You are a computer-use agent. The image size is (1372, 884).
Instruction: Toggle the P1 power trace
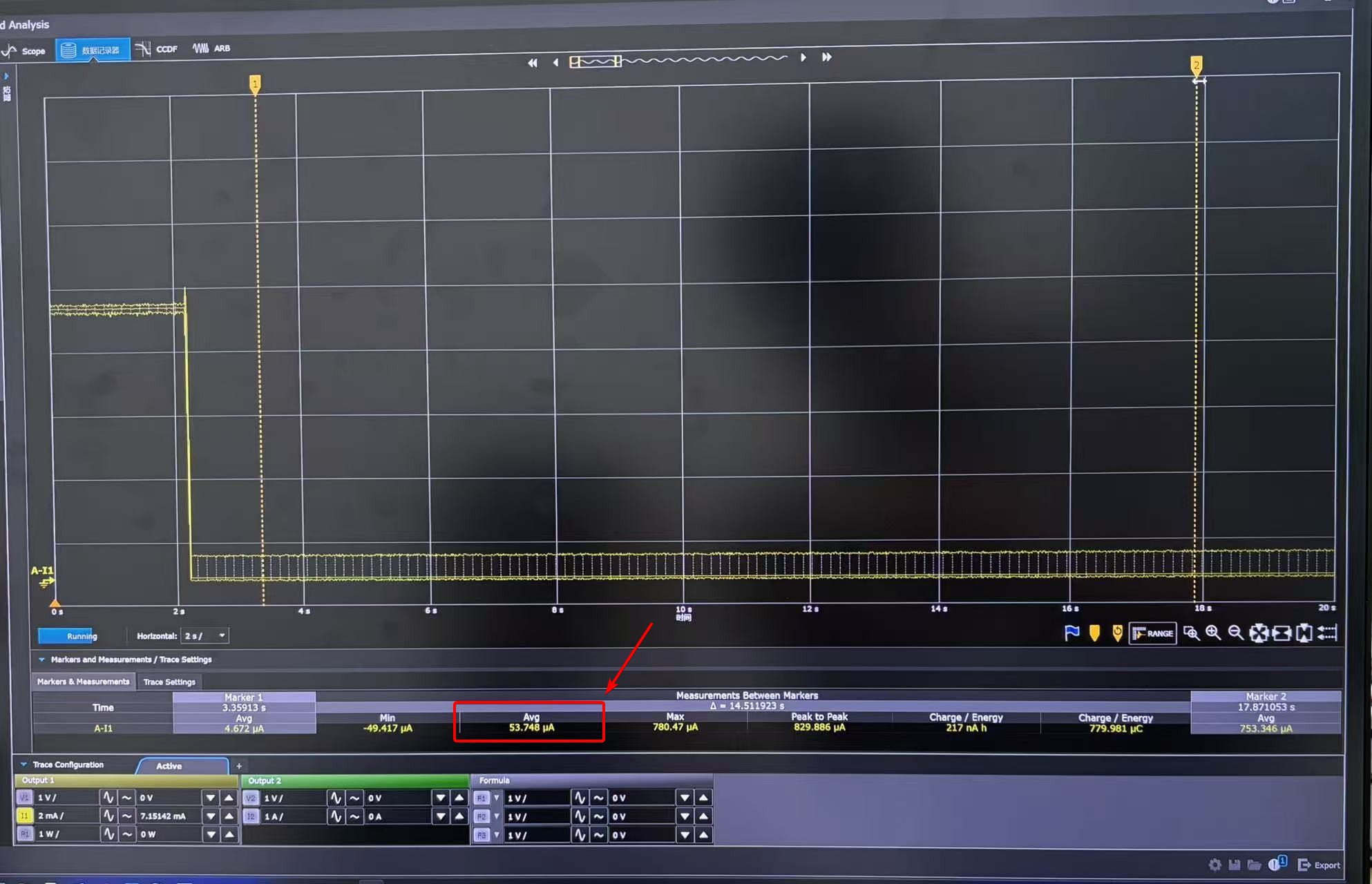click(25, 834)
